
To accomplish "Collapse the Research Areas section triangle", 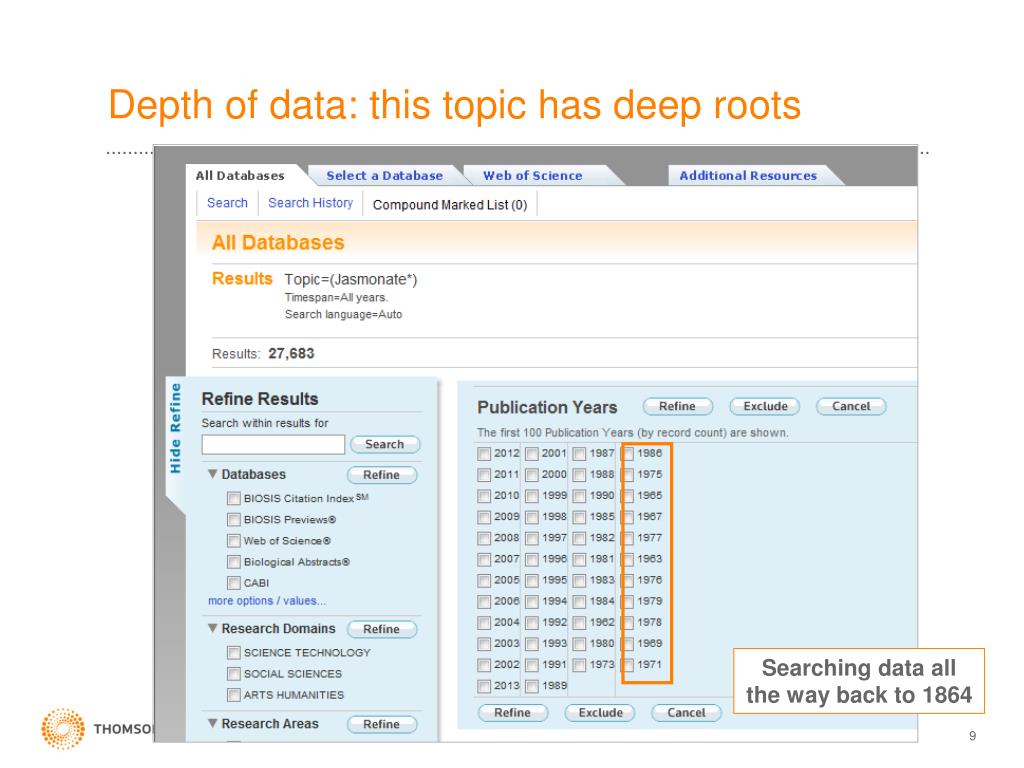I will [x=212, y=724].
